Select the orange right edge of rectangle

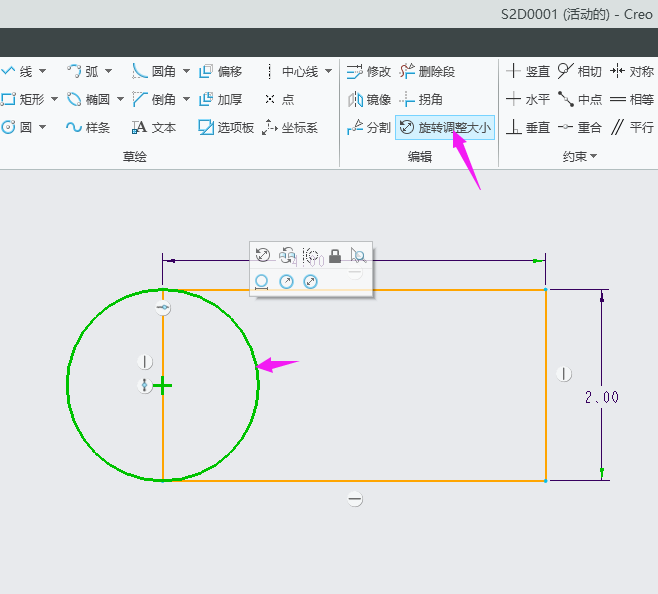pos(546,385)
